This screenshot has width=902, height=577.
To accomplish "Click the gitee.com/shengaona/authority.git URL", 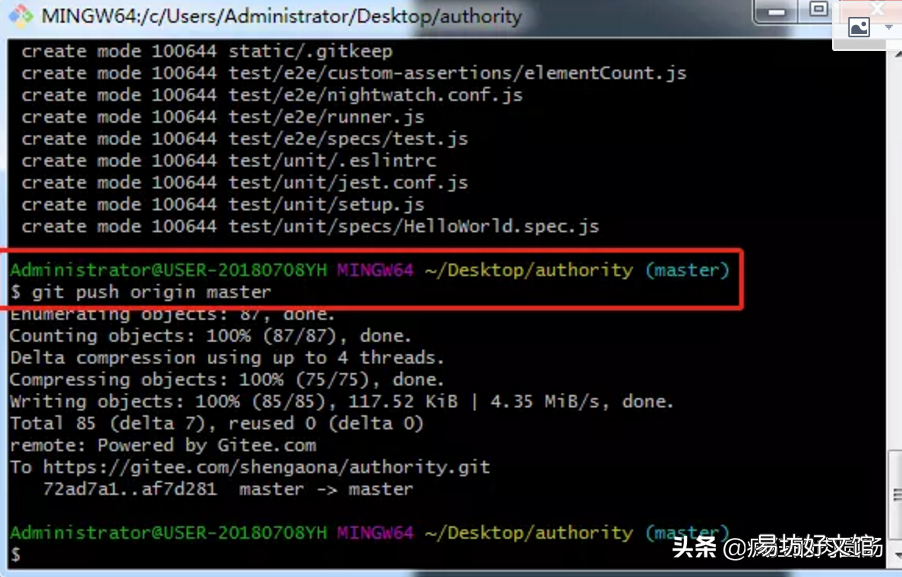I will (x=266, y=467).
